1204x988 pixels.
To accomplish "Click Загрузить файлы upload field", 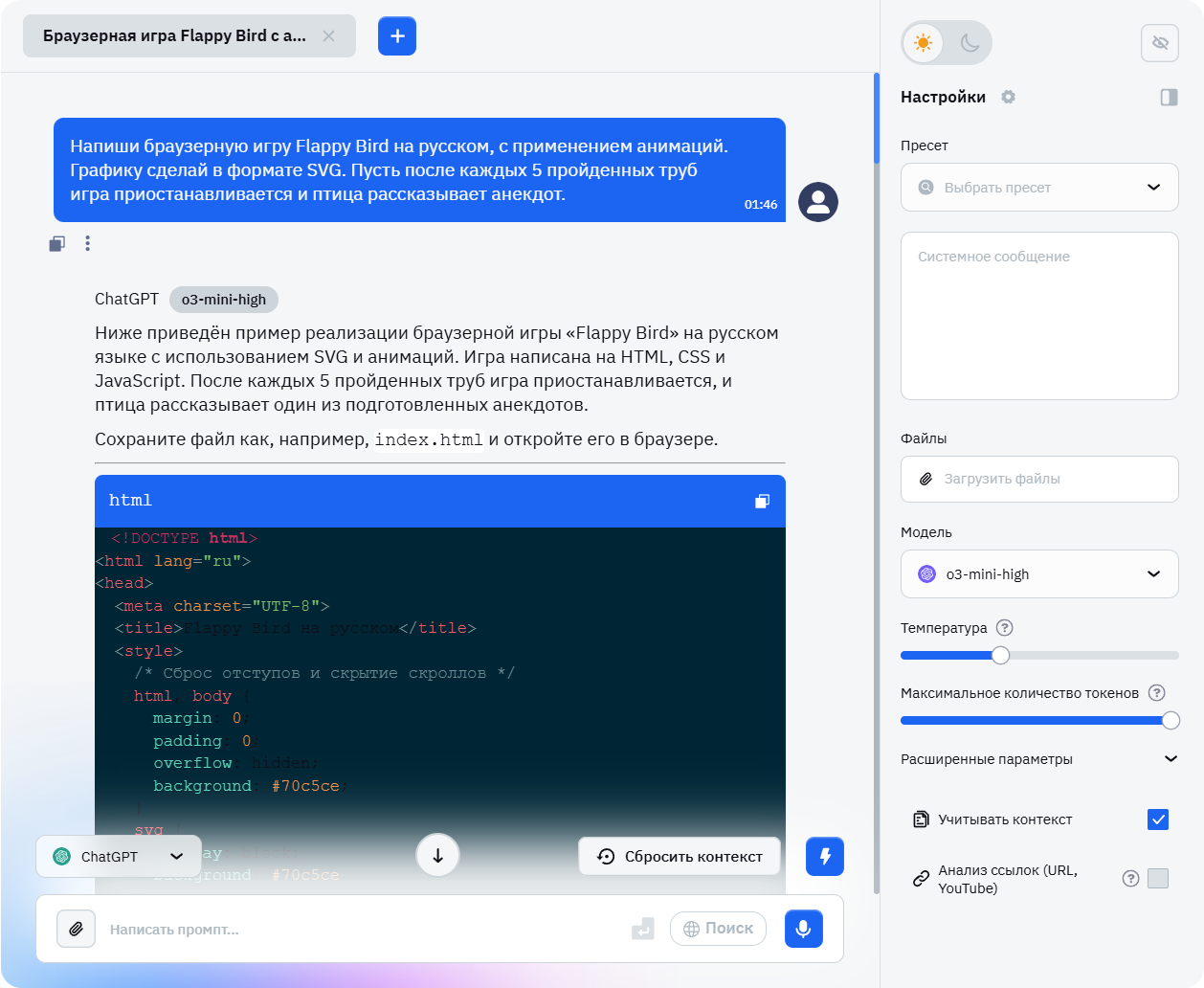I will coord(1039,479).
